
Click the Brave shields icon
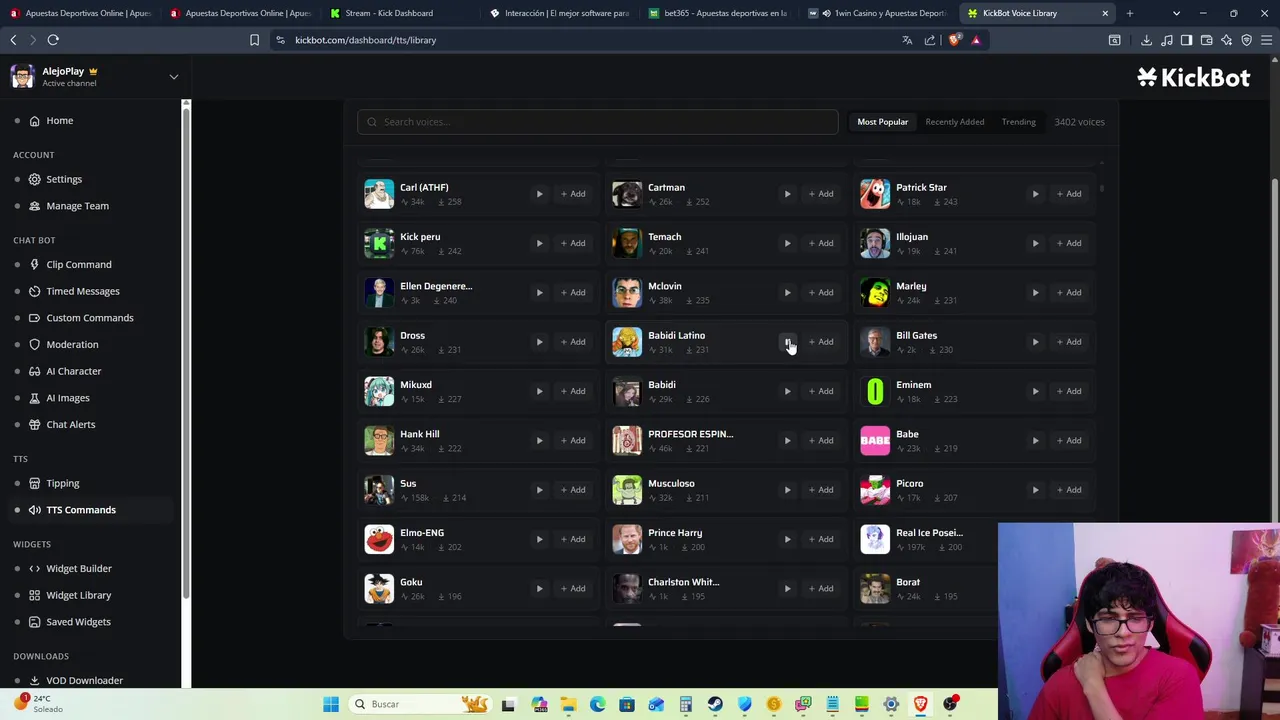[954, 40]
